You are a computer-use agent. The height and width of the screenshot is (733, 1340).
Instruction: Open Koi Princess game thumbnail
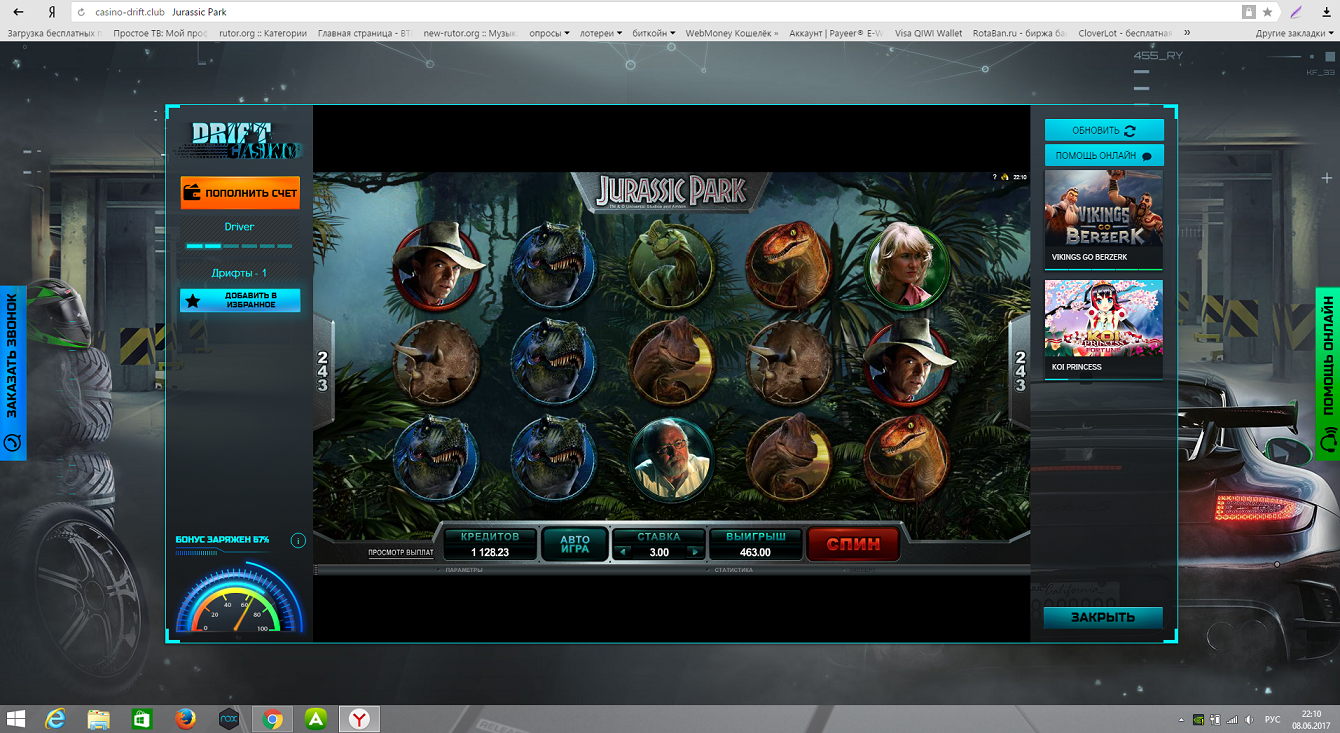pyautogui.click(x=1104, y=329)
